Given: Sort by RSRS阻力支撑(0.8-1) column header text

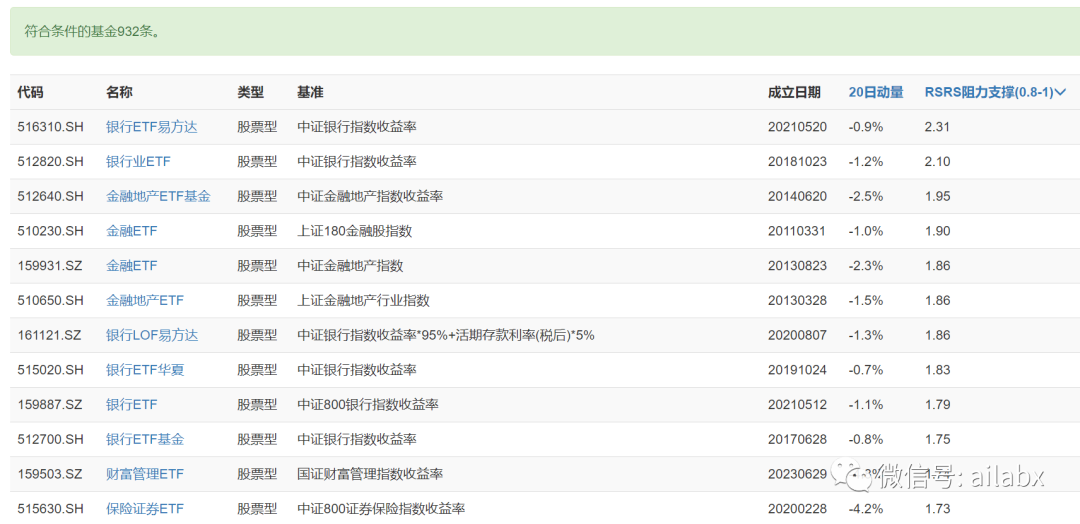Looking at the screenshot, I should point(989,92).
